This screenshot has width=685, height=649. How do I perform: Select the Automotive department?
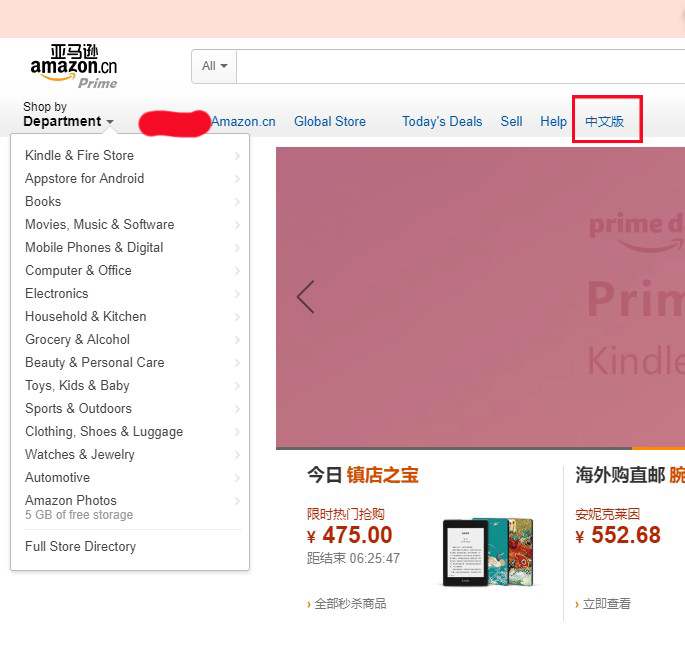point(57,477)
